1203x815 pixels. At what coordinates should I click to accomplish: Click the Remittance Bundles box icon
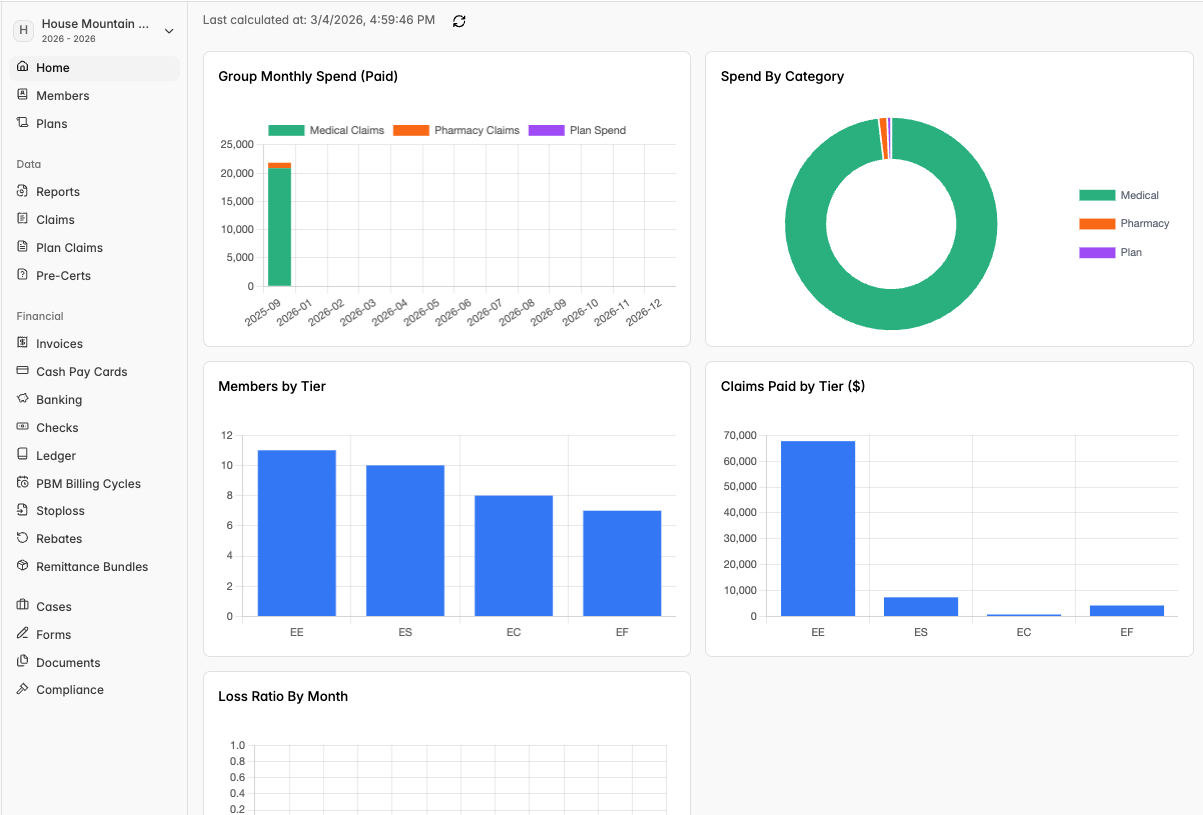click(23, 566)
